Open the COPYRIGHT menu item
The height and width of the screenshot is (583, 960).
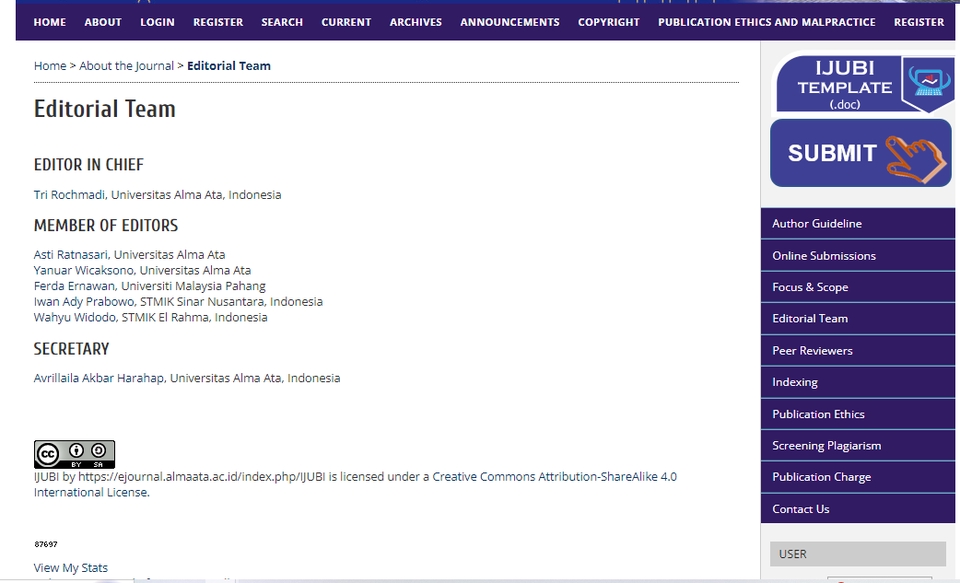point(609,22)
